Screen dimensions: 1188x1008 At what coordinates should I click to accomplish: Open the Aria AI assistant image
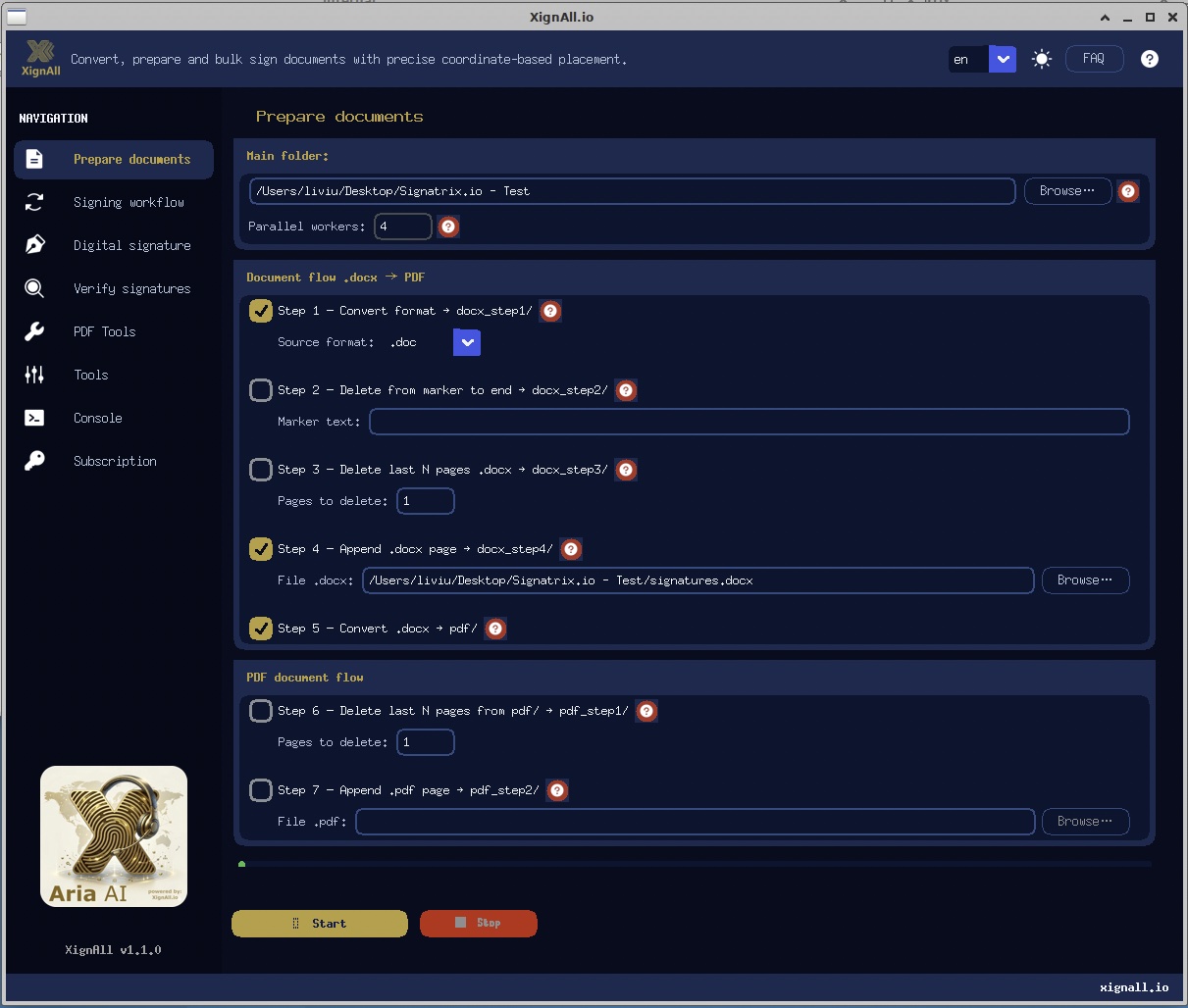(x=114, y=836)
